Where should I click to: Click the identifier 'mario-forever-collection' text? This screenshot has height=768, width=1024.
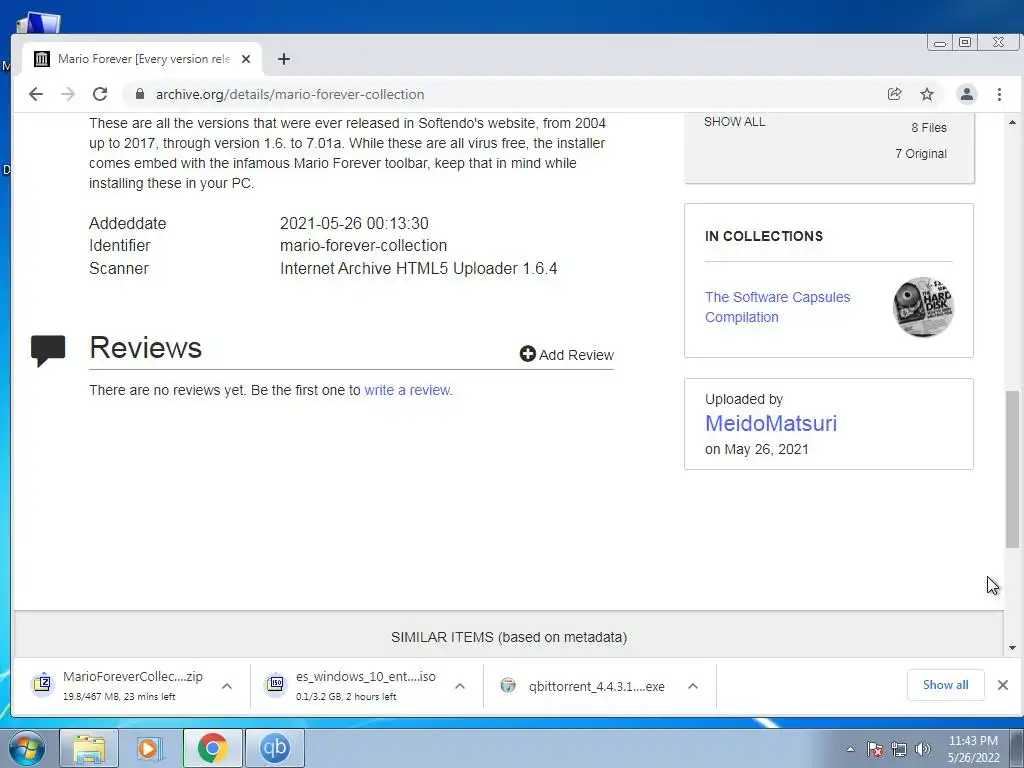coord(363,246)
